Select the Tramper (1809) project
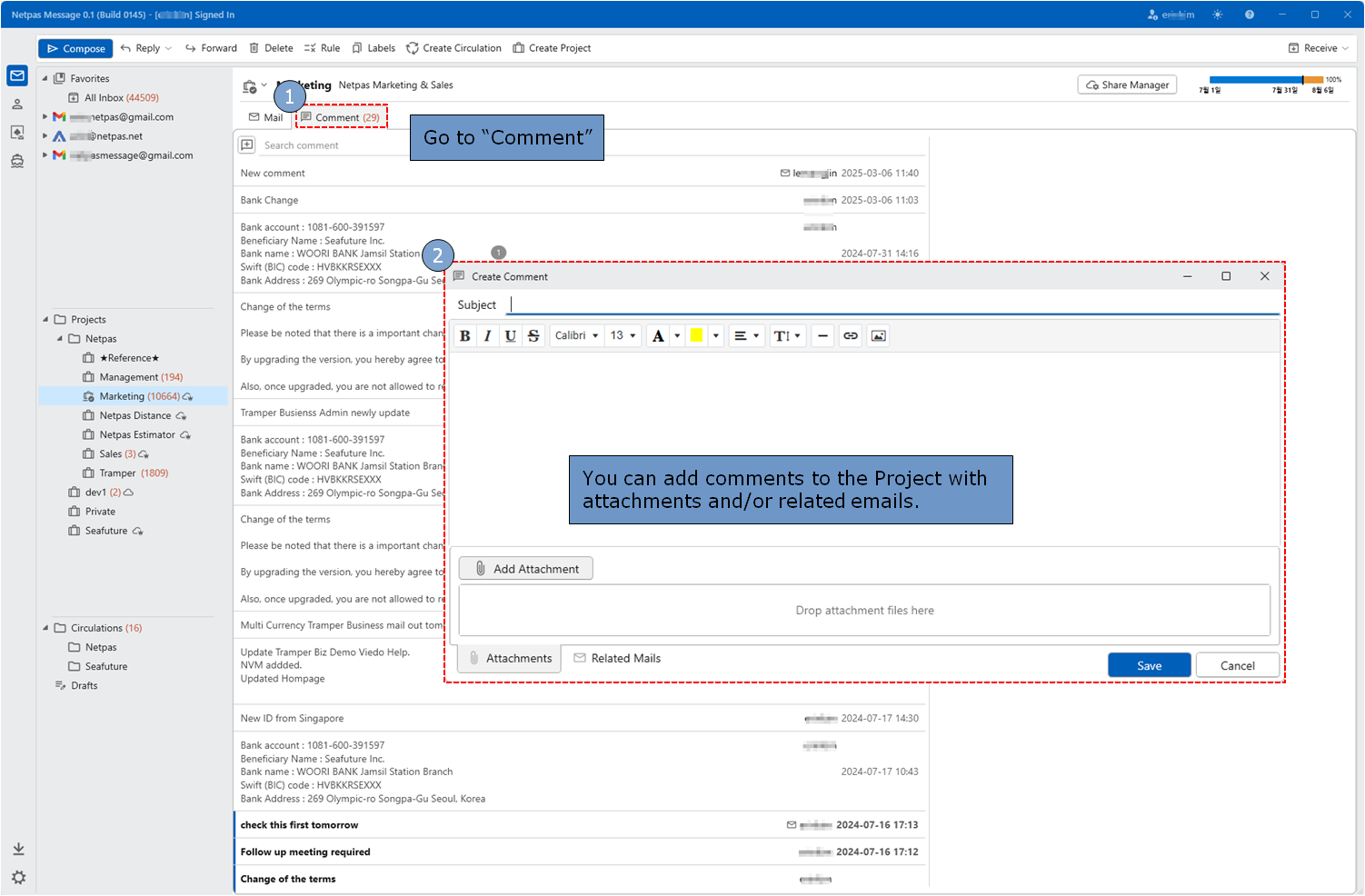Screen dimensions: 1365x896 point(125,473)
